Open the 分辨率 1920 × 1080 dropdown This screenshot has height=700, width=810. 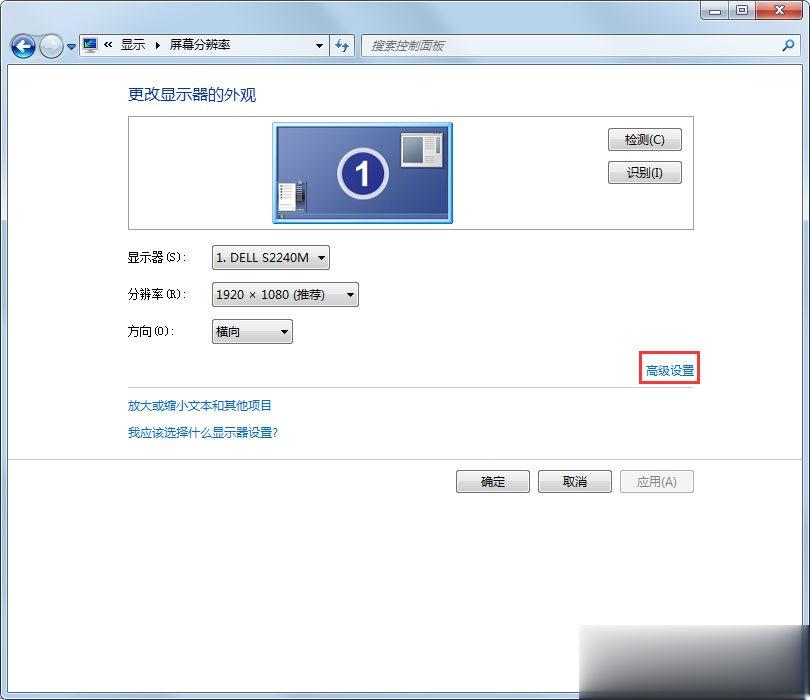point(285,294)
